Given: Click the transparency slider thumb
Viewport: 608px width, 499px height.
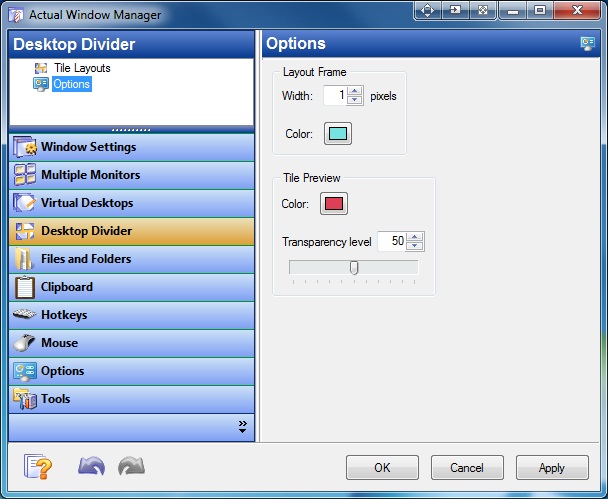Looking at the screenshot, I should pyautogui.click(x=354, y=268).
